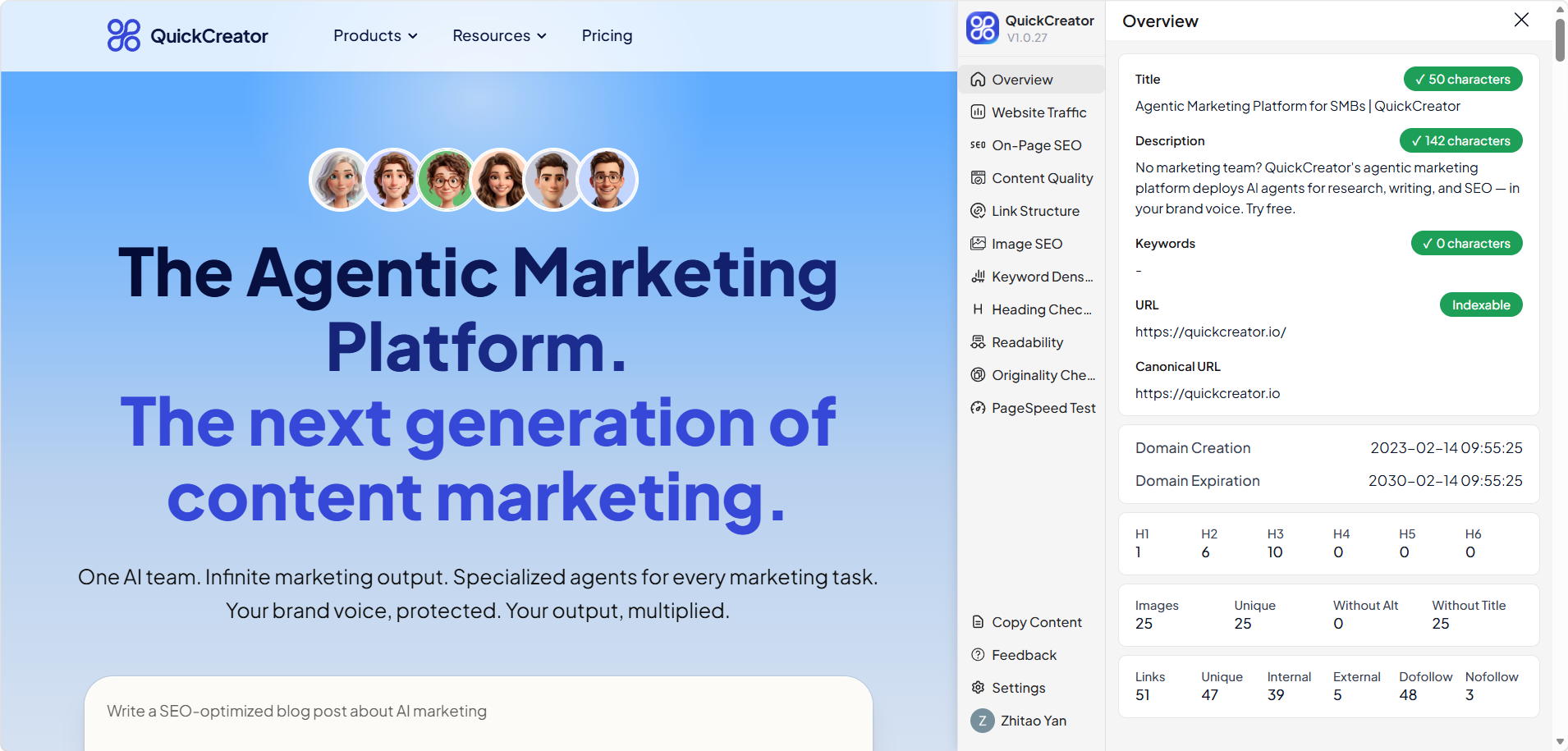The image size is (1568, 751).
Task: Click the Content Quality icon
Action: (x=978, y=178)
